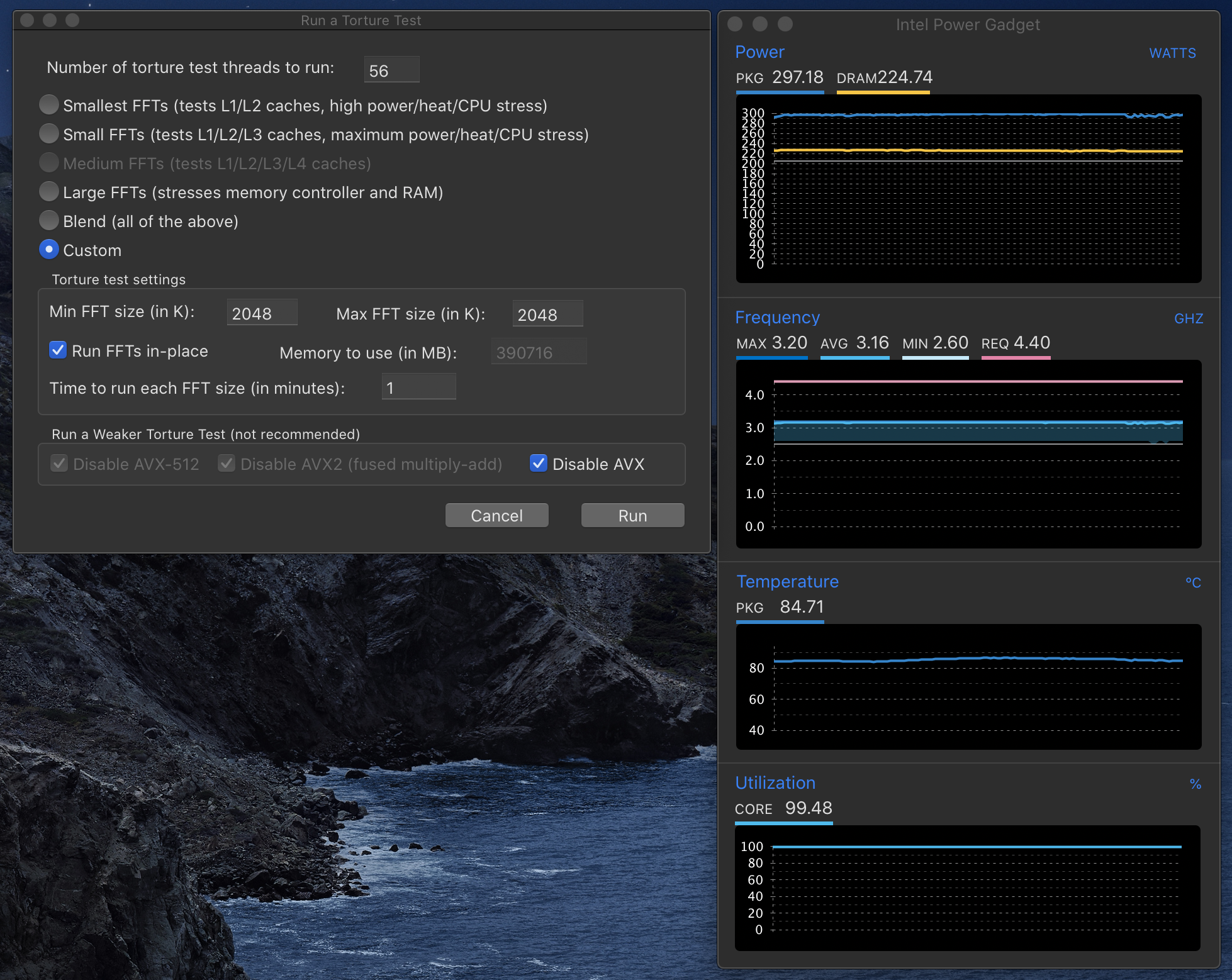This screenshot has width=1232, height=980.
Task: Click the time to run each FFT field
Action: [x=418, y=387]
